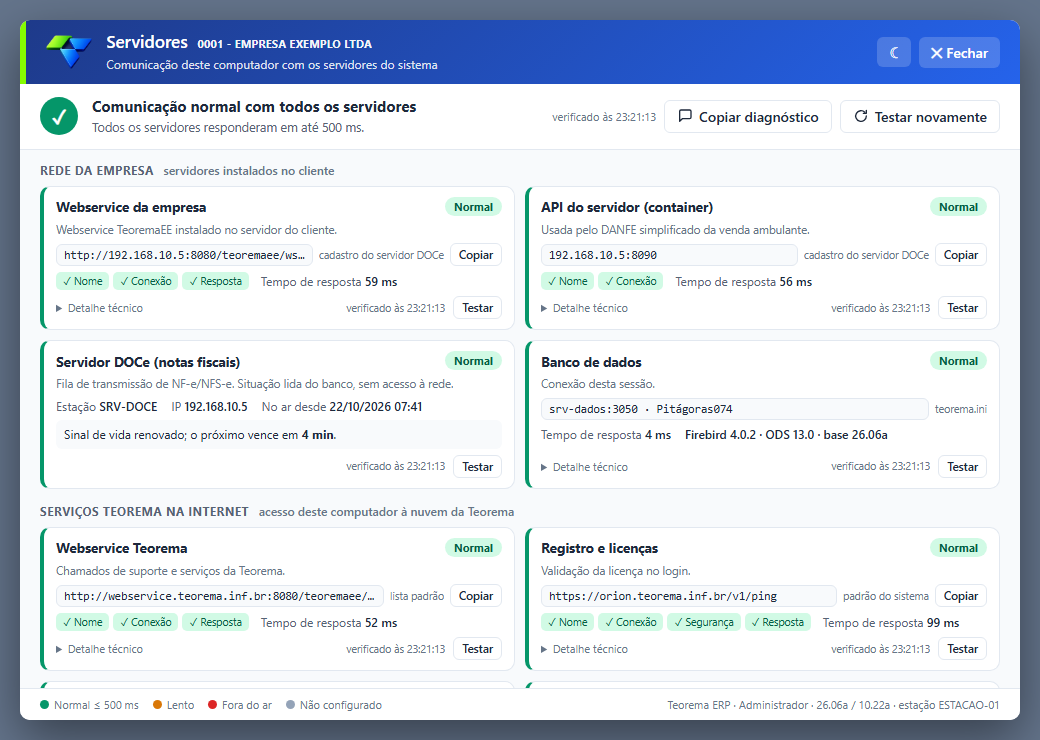Close the Servidores window with Fechar
1040x740 pixels.
tap(959, 52)
